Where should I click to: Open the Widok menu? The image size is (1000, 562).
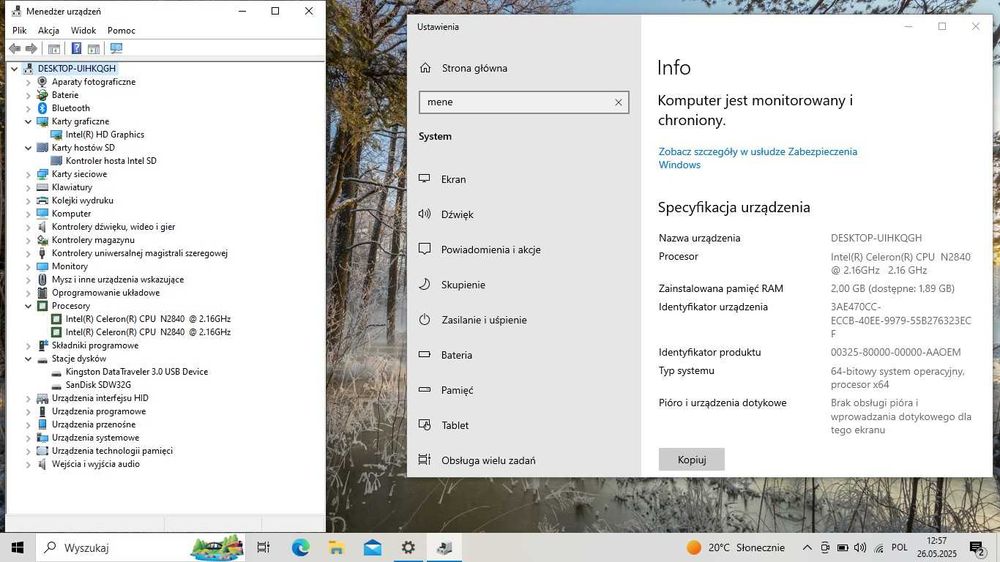coord(84,31)
